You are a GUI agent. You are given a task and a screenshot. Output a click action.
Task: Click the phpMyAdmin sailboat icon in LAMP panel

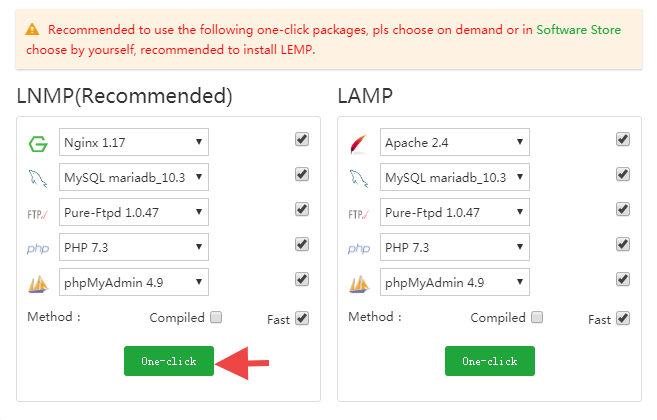tap(359, 284)
